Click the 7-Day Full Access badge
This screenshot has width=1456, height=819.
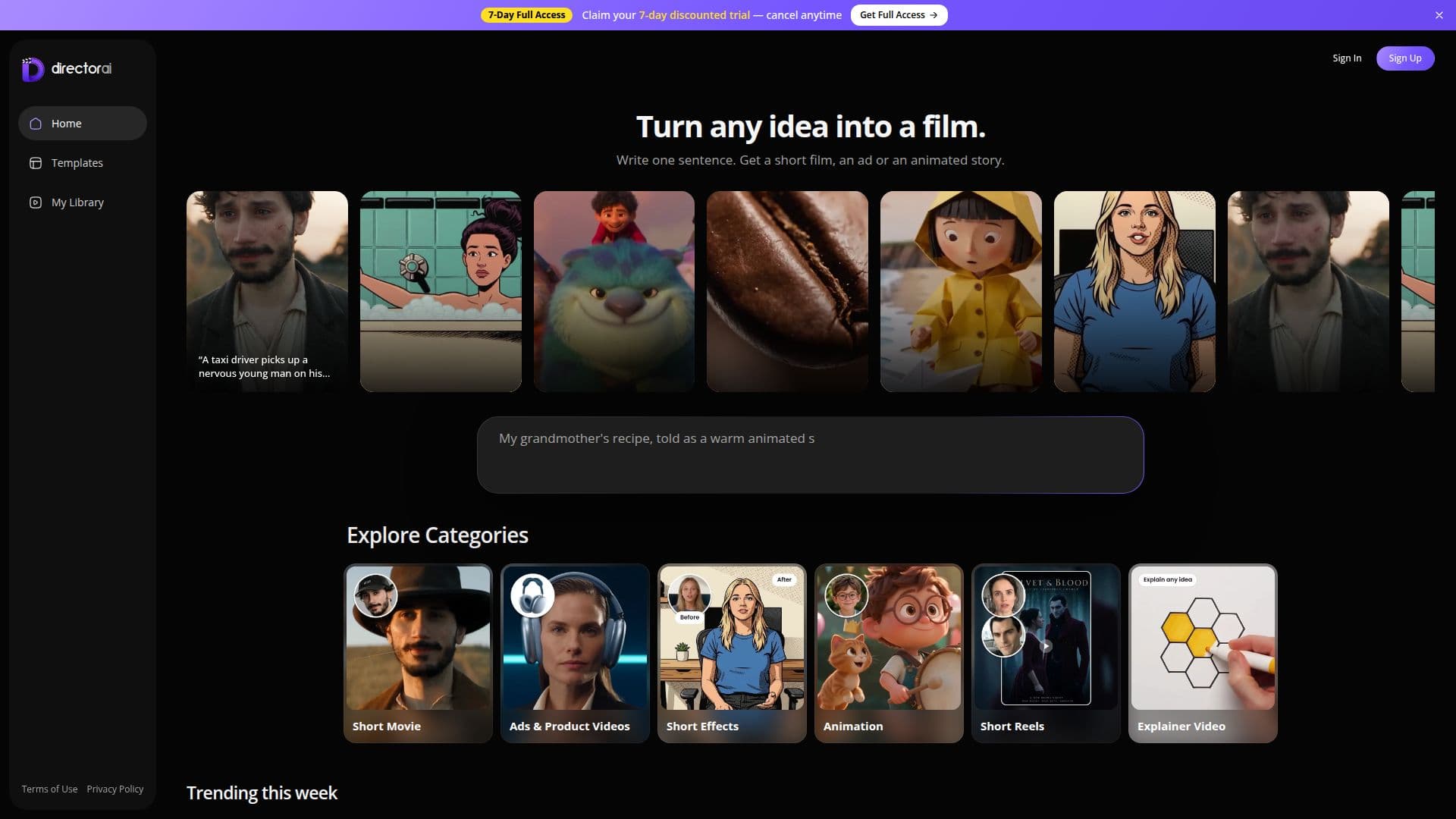(x=526, y=15)
